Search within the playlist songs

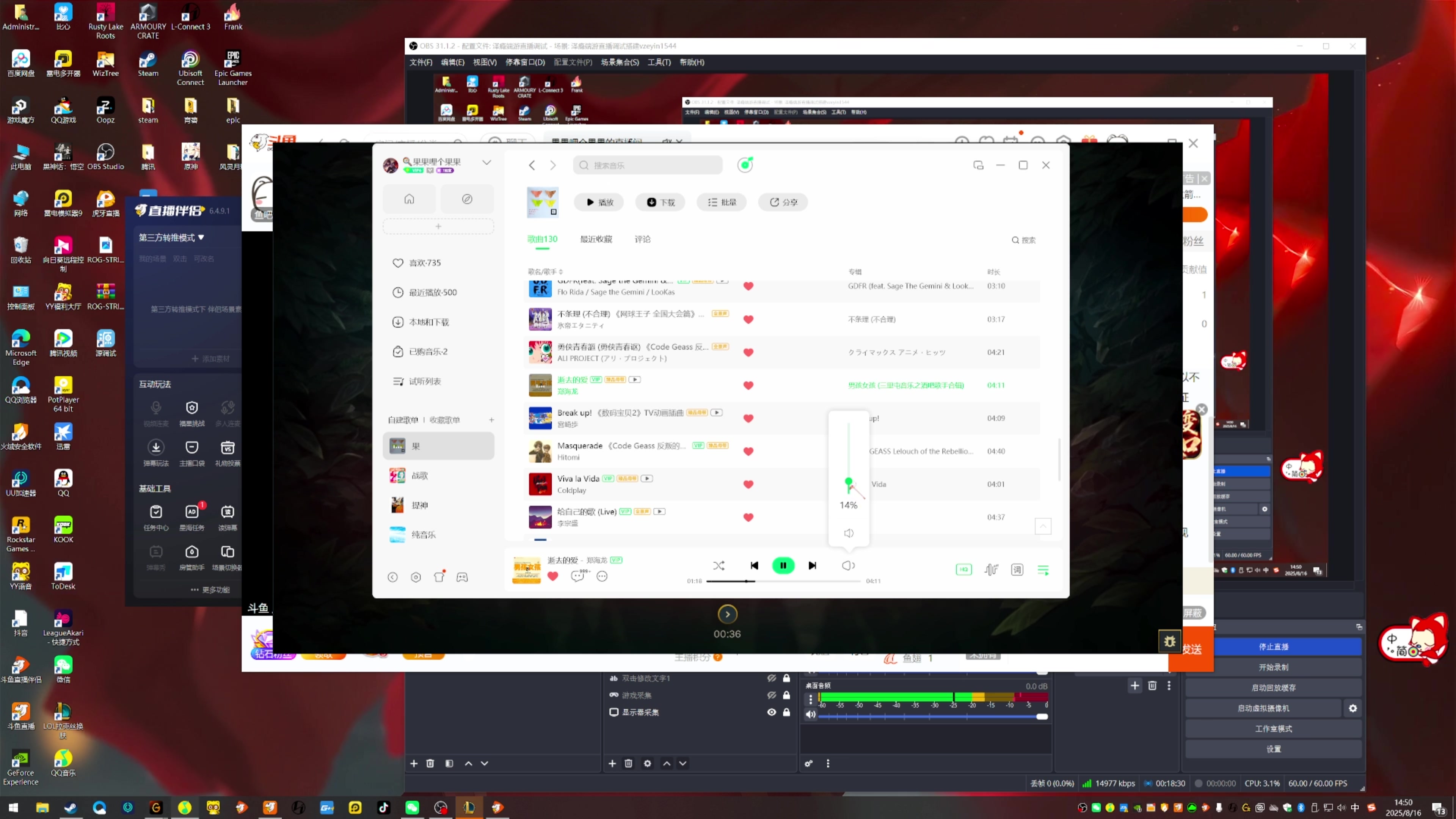1024,240
